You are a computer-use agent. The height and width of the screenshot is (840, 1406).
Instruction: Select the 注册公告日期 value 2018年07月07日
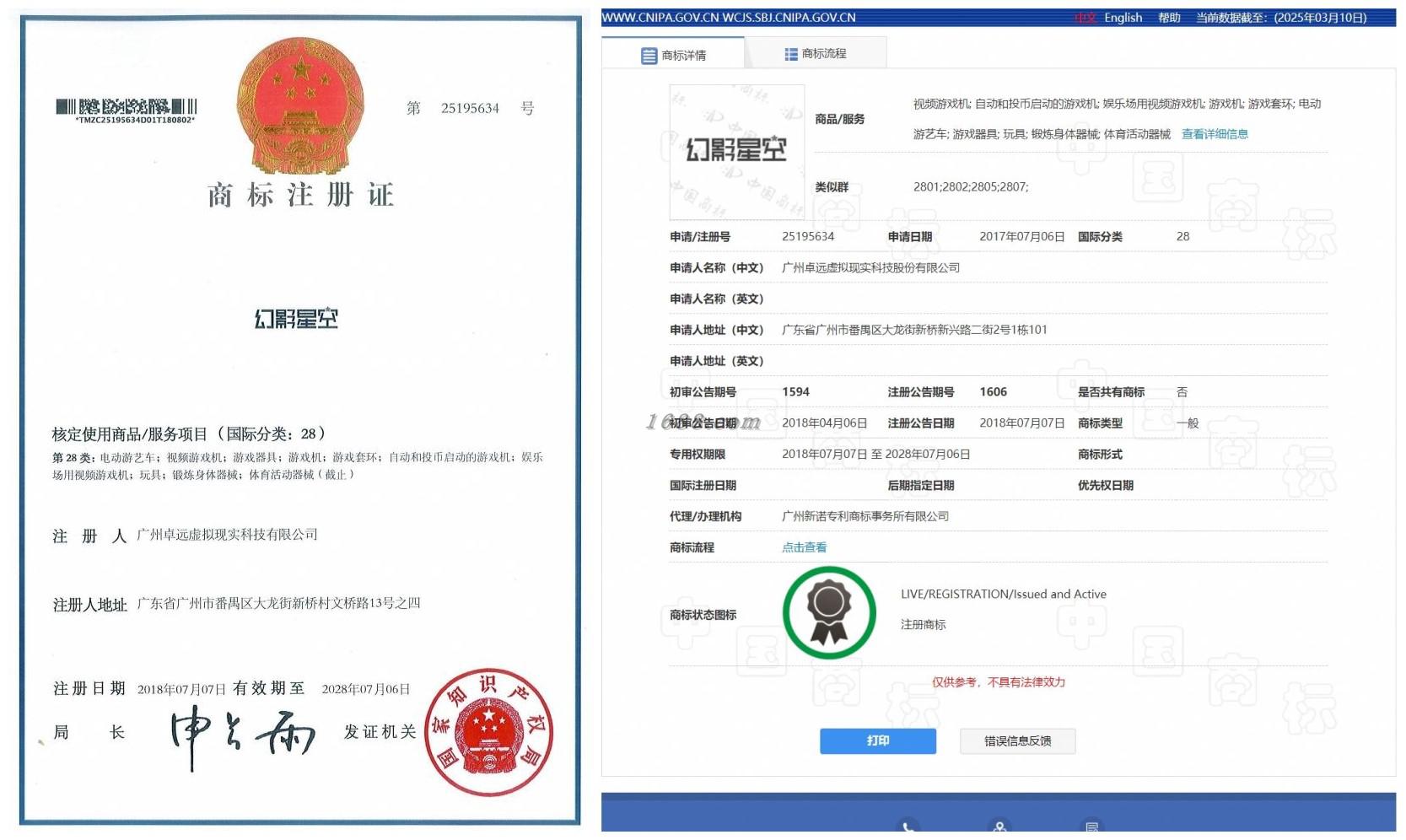(x=1022, y=423)
